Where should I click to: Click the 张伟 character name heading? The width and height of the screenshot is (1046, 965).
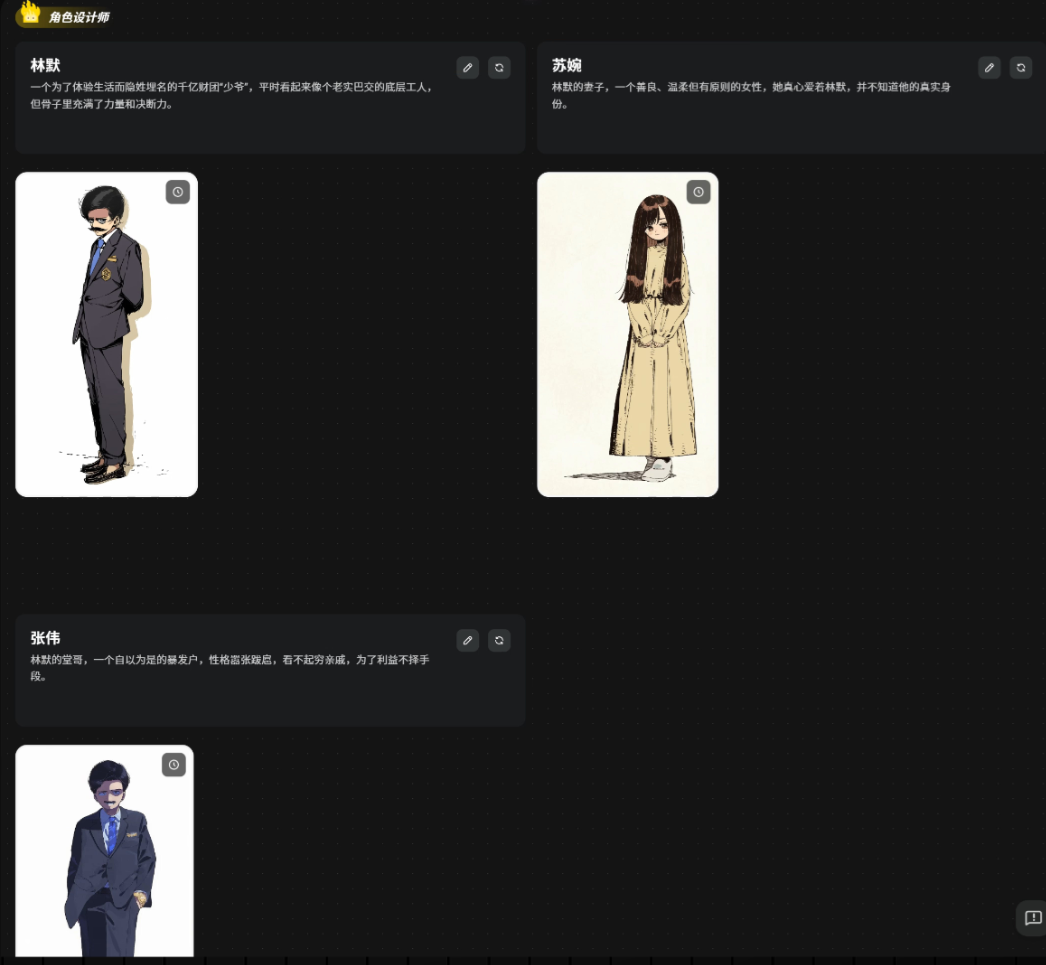click(x=45, y=638)
